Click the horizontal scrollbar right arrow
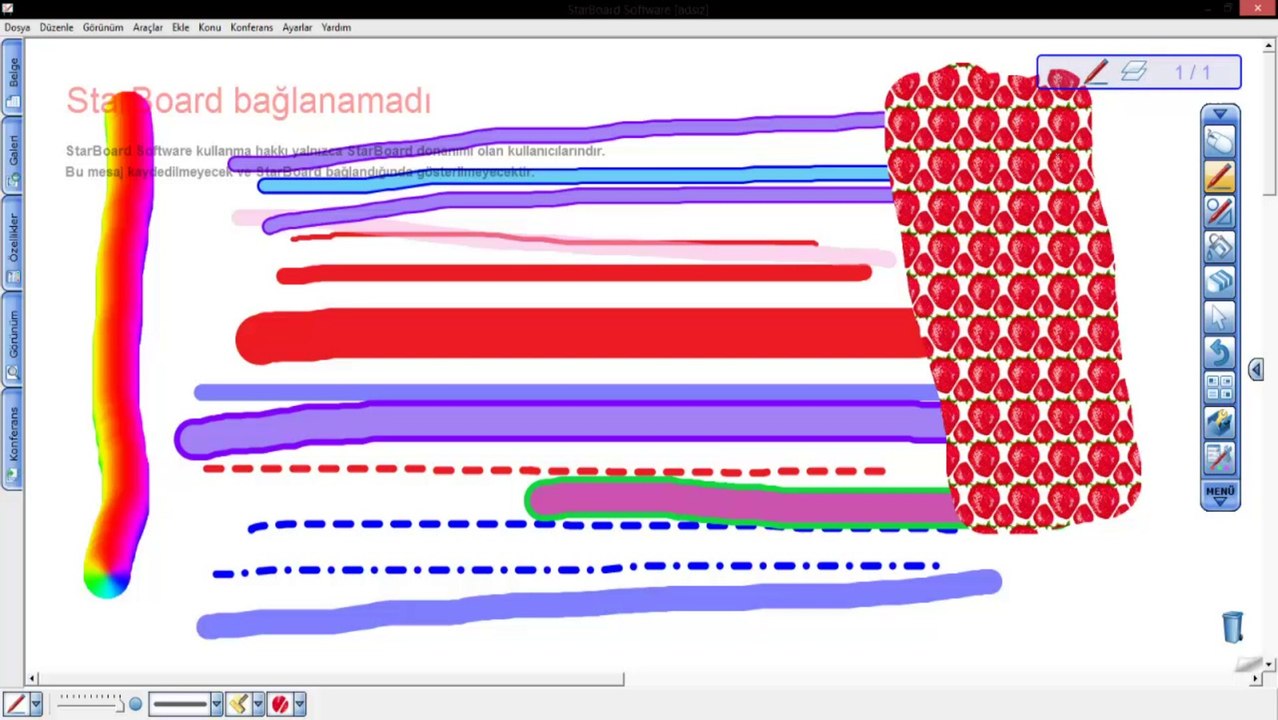This screenshot has width=1278, height=720. point(1256,679)
